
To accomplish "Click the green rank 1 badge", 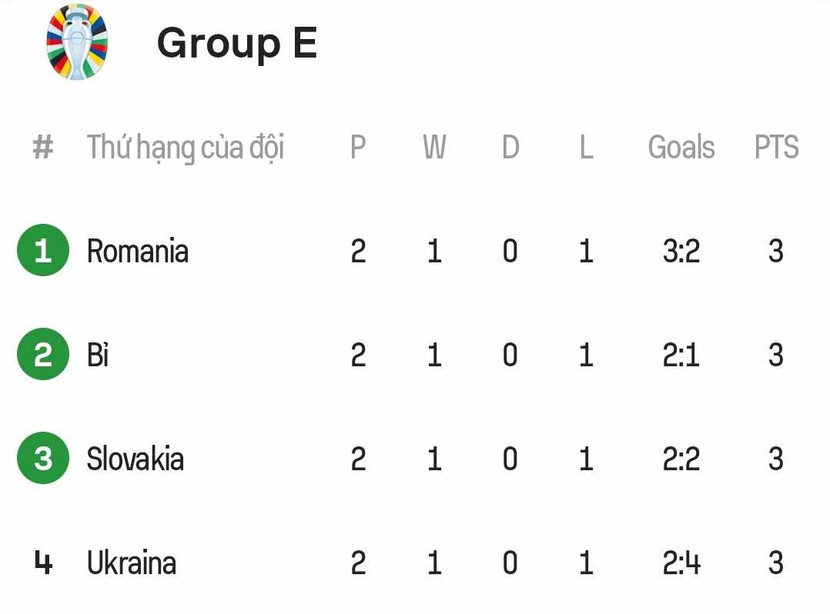I will point(43,251).
